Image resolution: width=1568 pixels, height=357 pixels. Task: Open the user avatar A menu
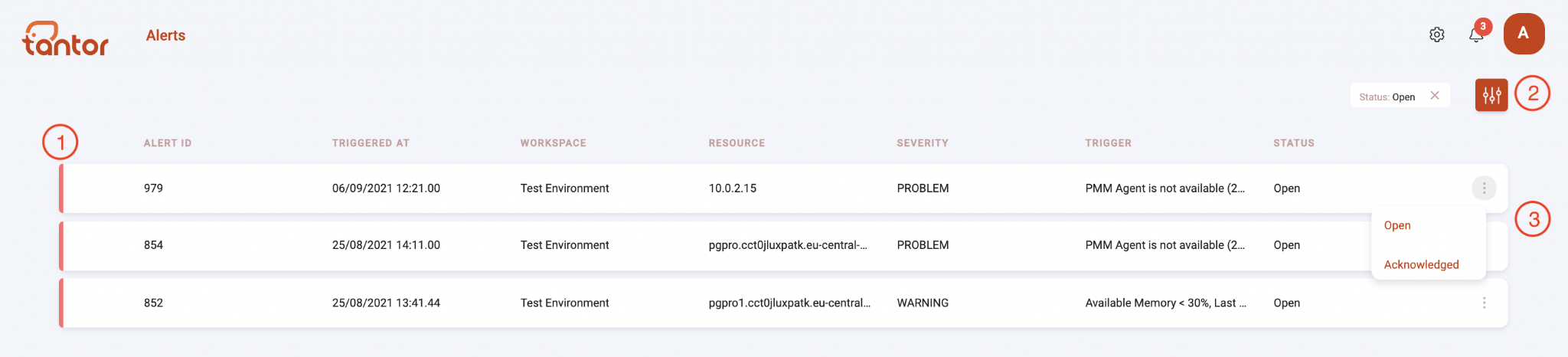[1524, 34]
